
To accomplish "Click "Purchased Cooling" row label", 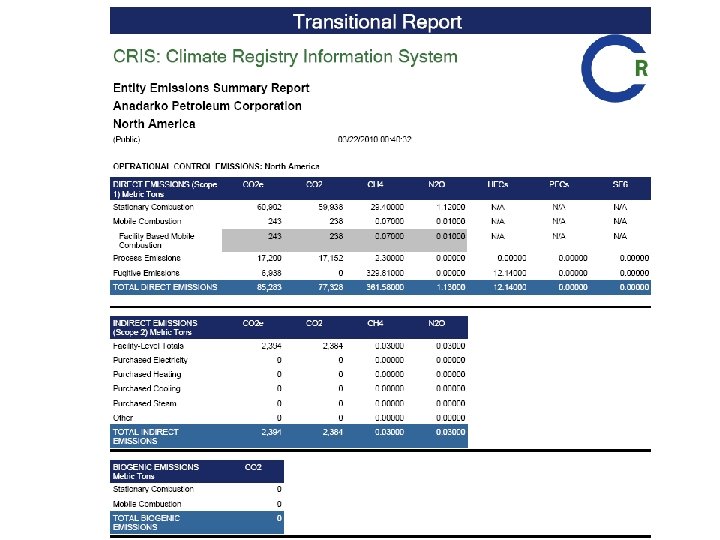I will (x=146, y=388).
